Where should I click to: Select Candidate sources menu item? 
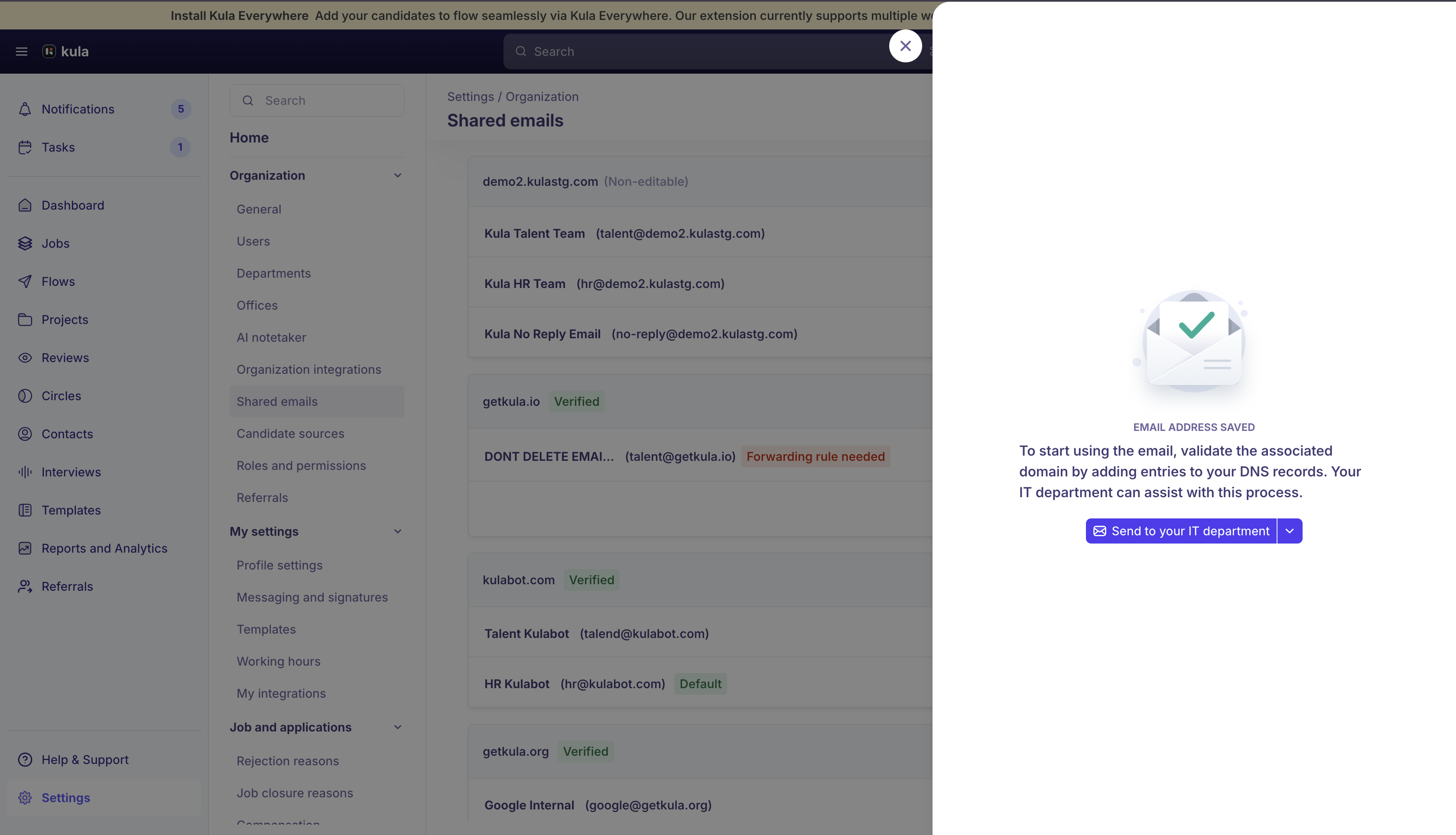pos(290,434)
